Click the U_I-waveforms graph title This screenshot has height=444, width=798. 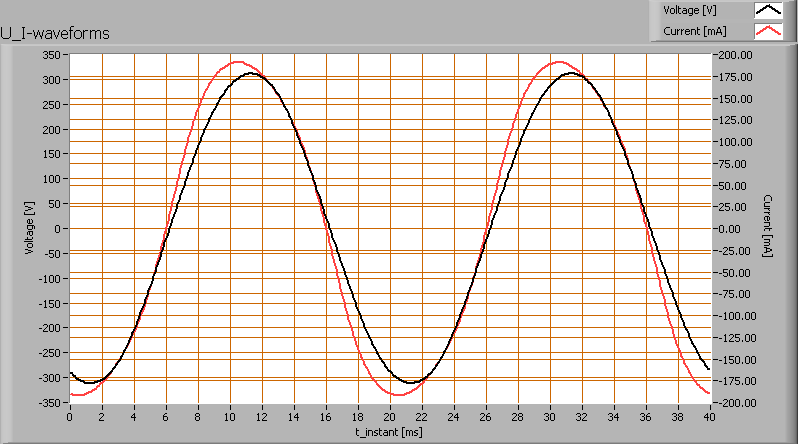[x=57, y=34]
